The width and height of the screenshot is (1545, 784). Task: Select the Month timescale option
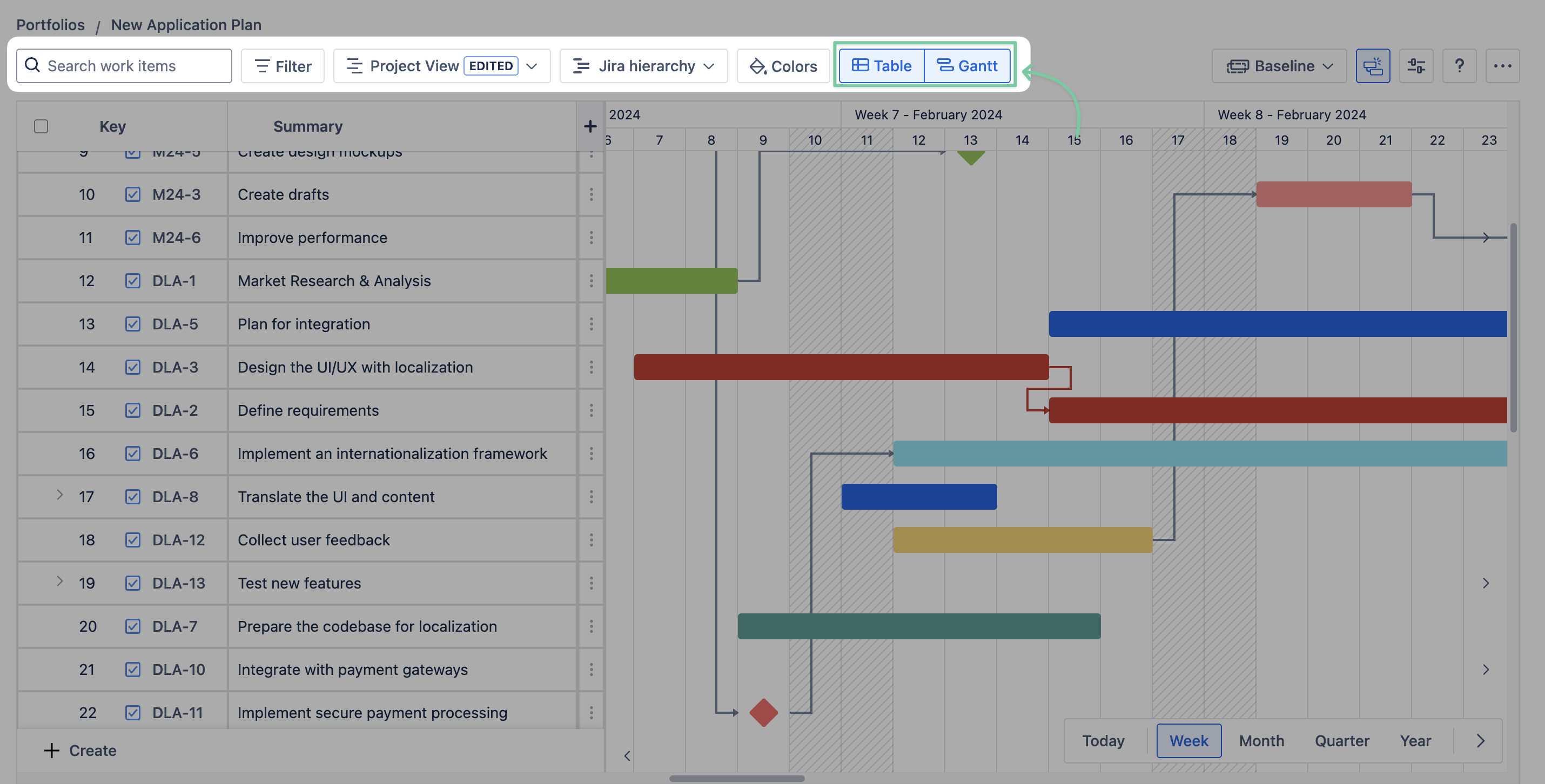pyautogui.click(x=1261, y=741)
